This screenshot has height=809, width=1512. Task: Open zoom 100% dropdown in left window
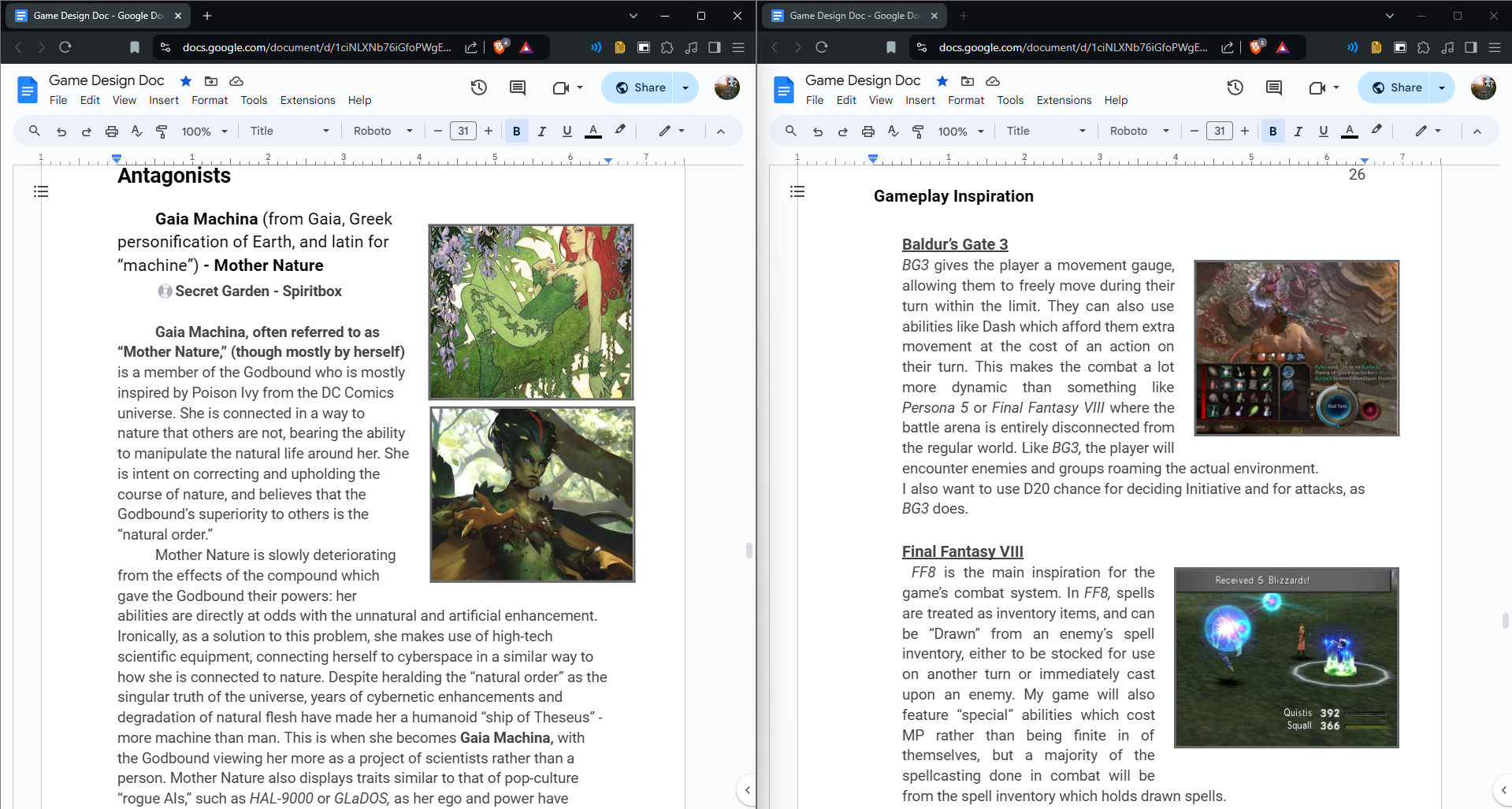pos(205,132)
